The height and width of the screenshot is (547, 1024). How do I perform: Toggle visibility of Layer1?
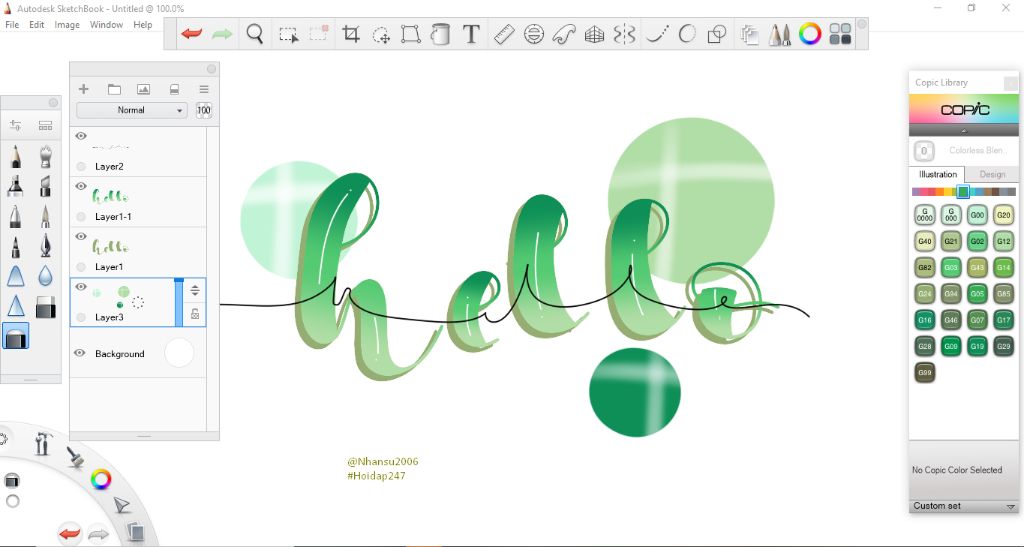[x=81, y=236]
